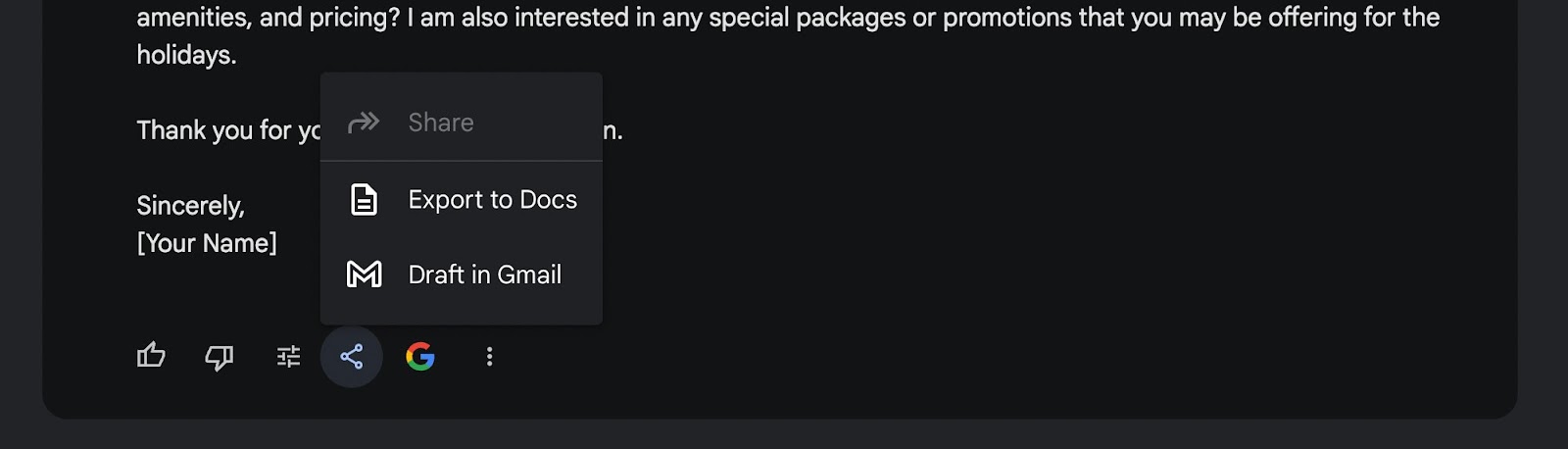Click the word holidays in the response
This screenshot has height=449, width=1568.
pos(186,55)
